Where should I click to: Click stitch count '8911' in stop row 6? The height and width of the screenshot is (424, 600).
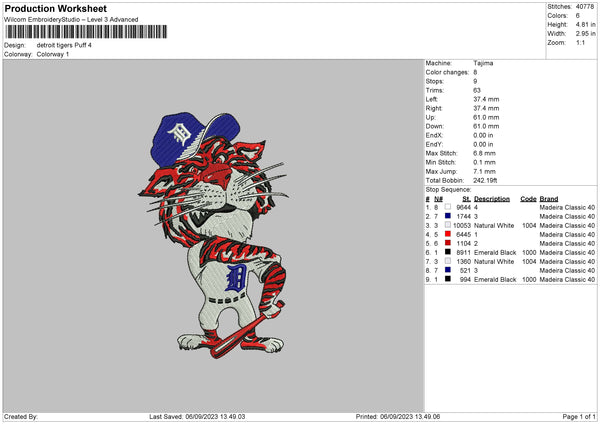click(463, 252)
